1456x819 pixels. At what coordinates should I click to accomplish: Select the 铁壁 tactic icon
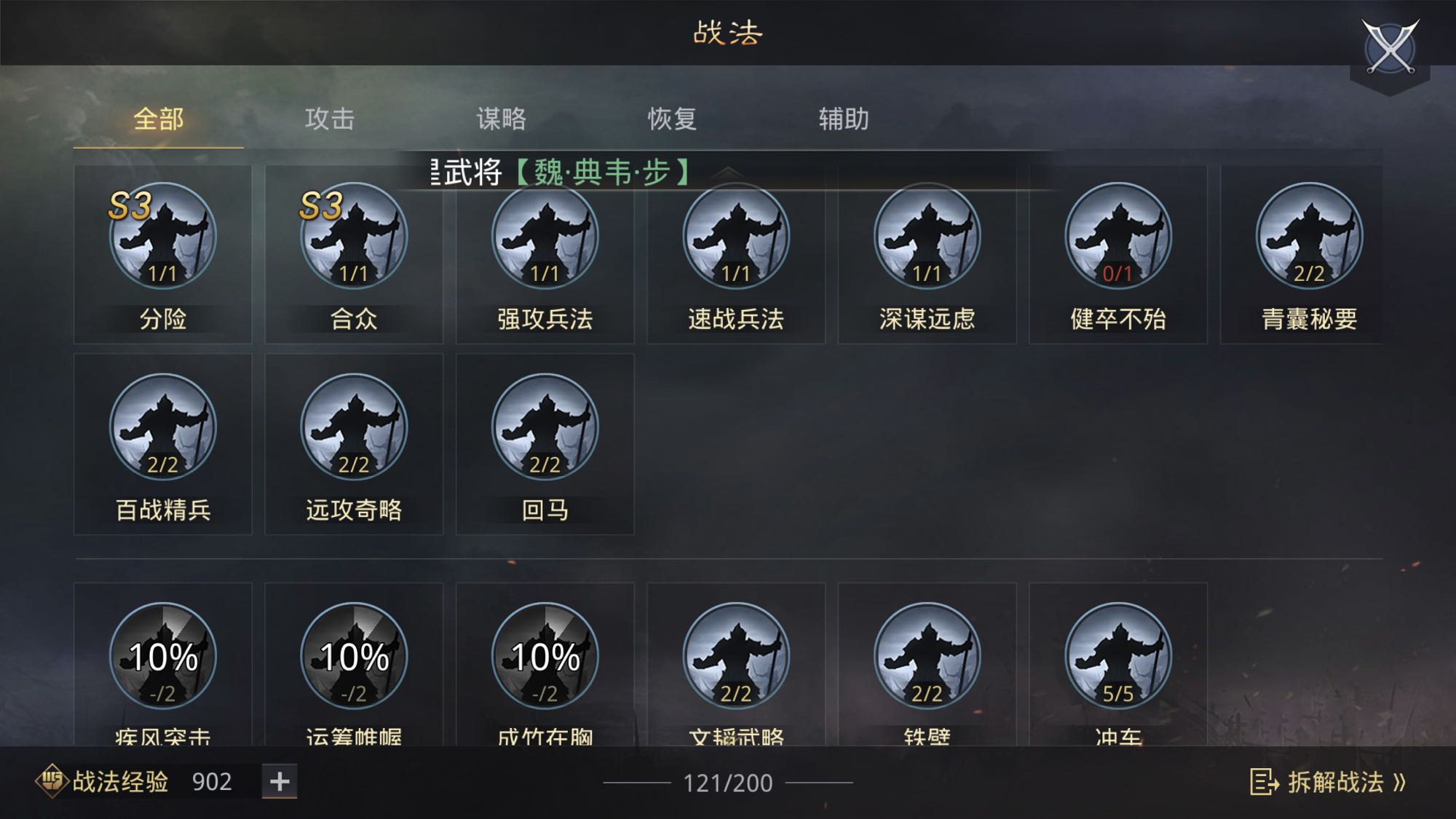pyautogui.click(x=927, y=656)
